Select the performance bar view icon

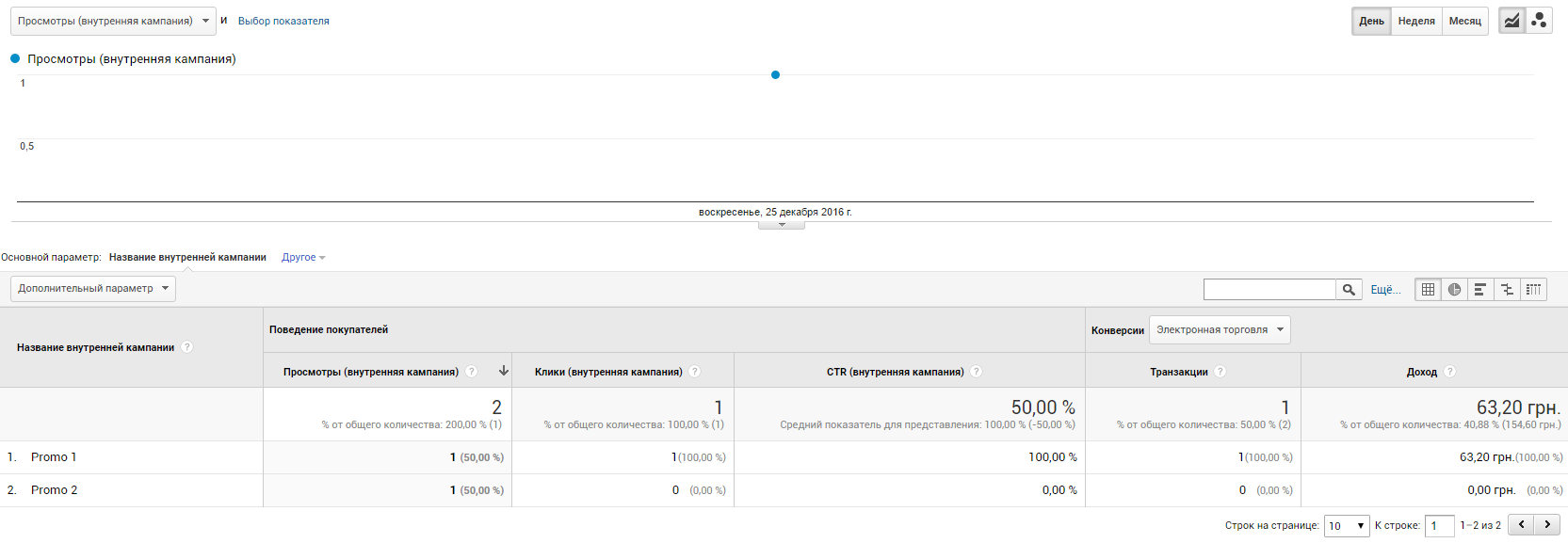point(1480,290)
